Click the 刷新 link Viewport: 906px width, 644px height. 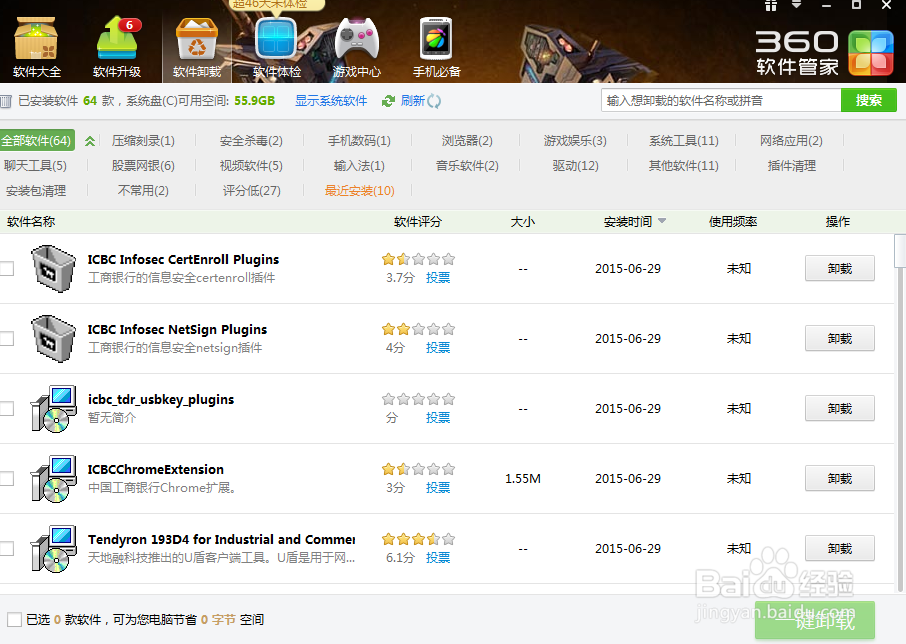click(x=413, y=101)
